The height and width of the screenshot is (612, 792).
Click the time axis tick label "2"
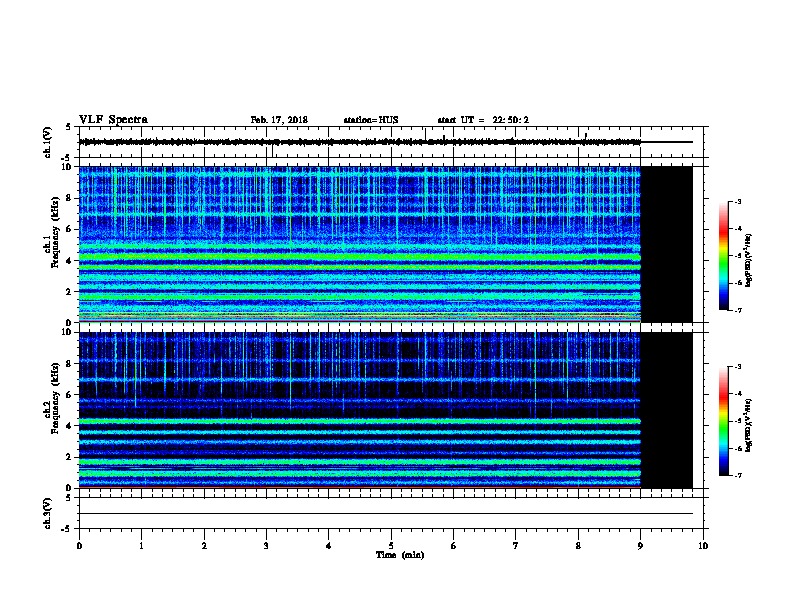[204, 545]
